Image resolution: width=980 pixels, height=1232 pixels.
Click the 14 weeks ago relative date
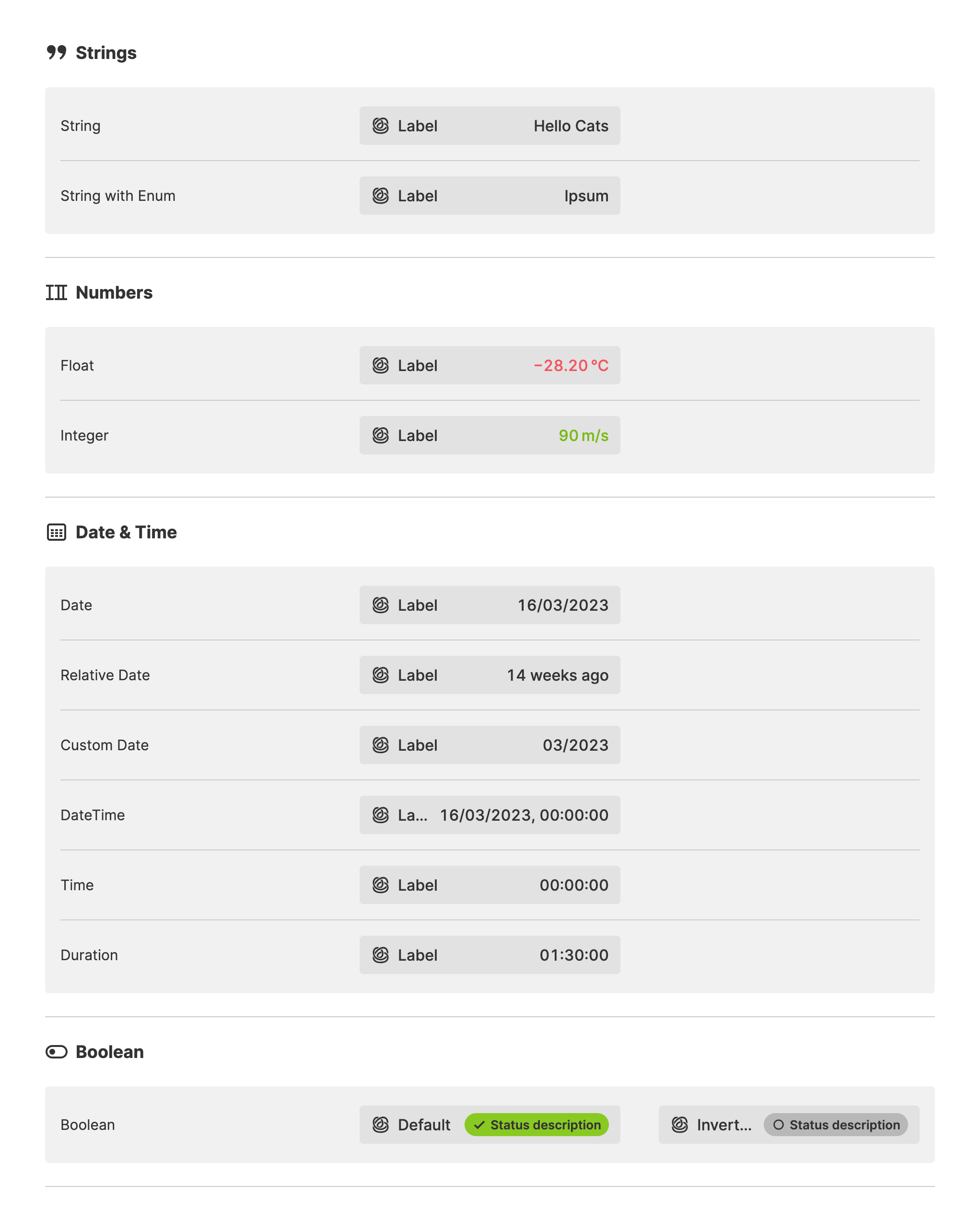(x=558, y=675)
